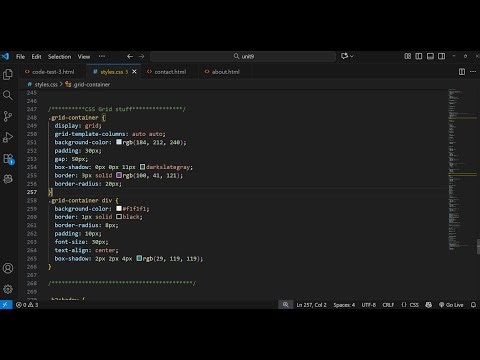The width and height of the screenshot is (480, 360).
Task: Close the styles.css tab
Action: coord(134,72)
